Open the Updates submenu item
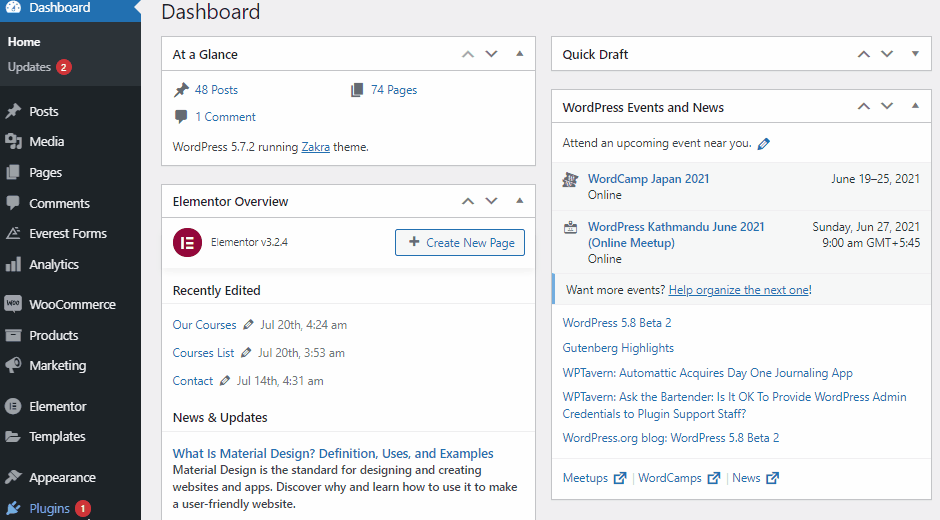Screen dimensions: 940x520 click(29, 67)
